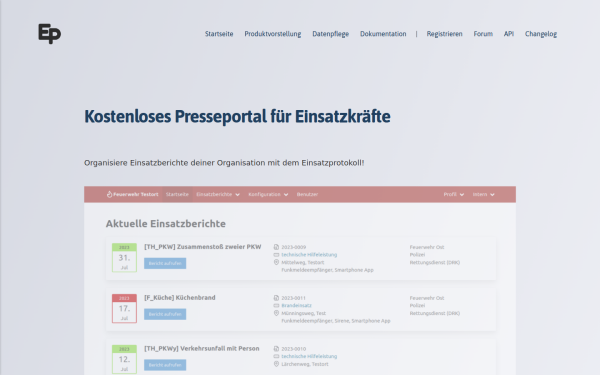The height and width of the screenshot is (375, 600).
Task: Select the Startseite tab in the red bar
Action: point(177,194)
